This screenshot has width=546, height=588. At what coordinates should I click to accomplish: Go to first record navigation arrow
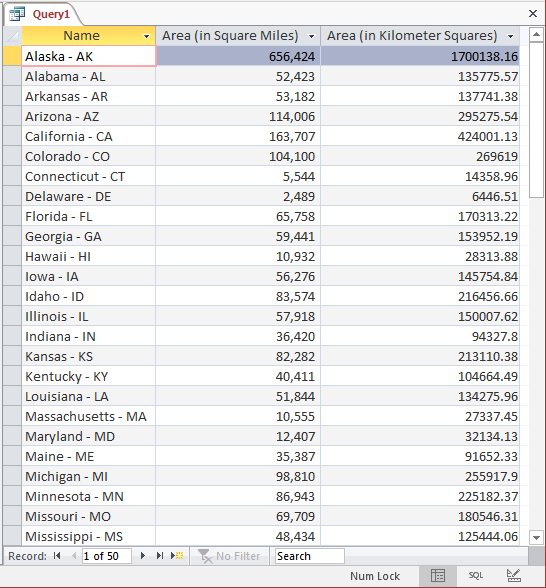tap(57, 555)
